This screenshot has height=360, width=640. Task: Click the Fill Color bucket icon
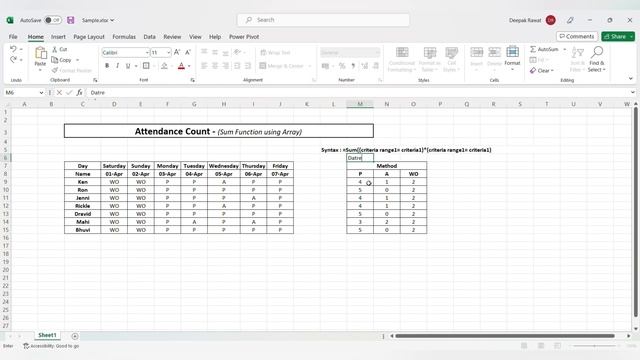164,66
